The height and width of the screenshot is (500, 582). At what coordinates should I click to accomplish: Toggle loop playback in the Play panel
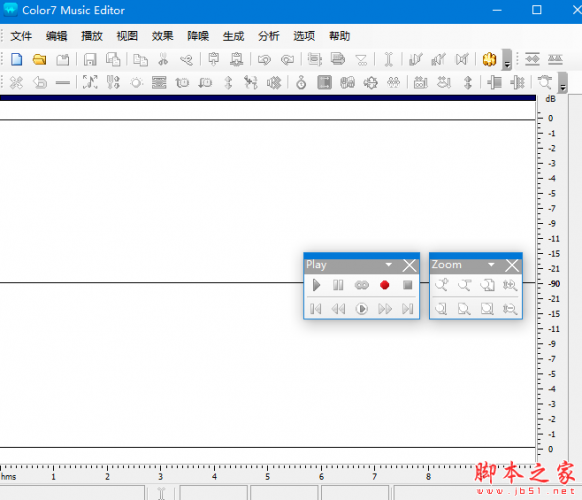pos(362,285)
